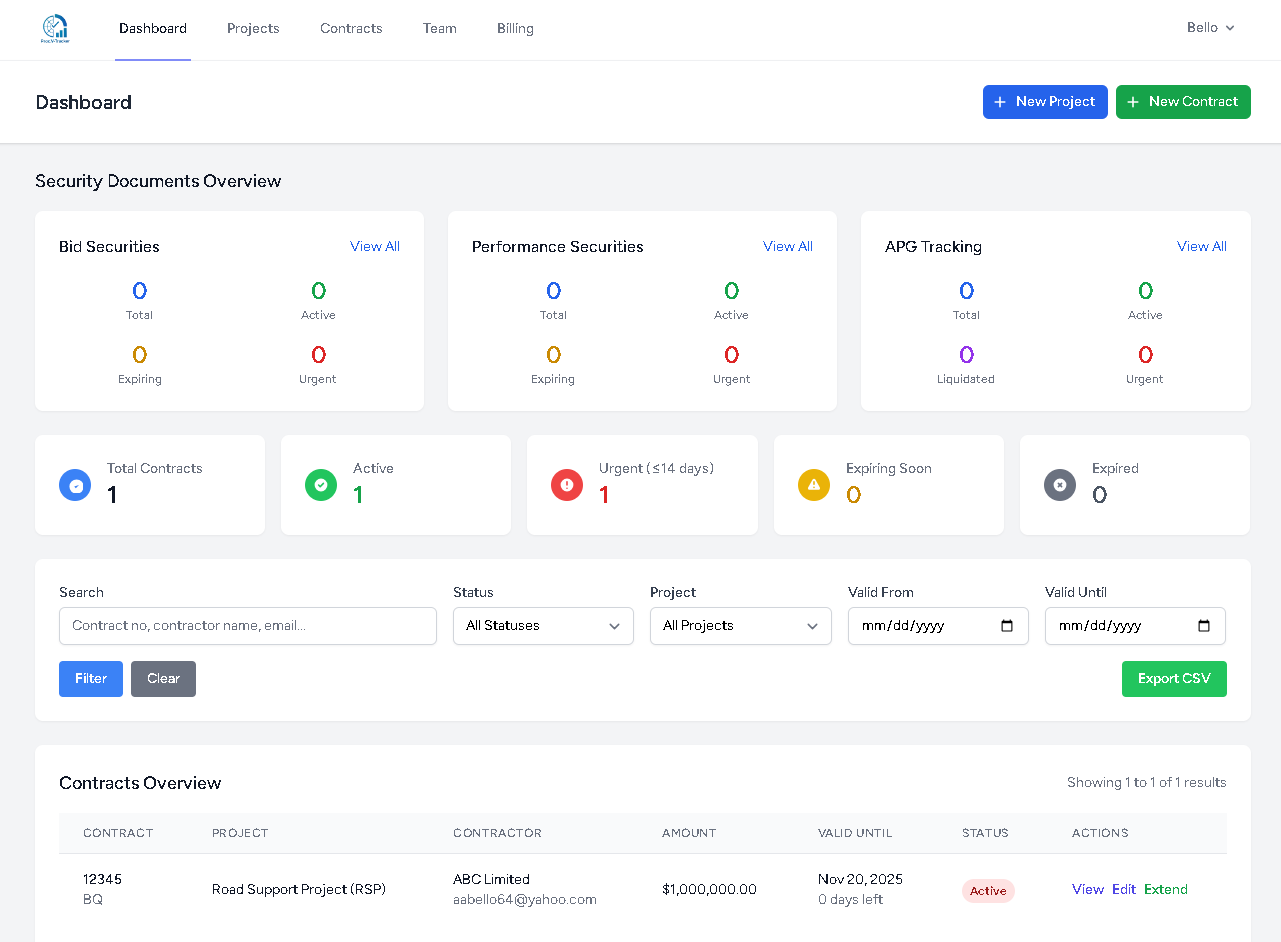Switch to the Projects tab
This screenshot has height=942, width=1281.
pos(253,29)
